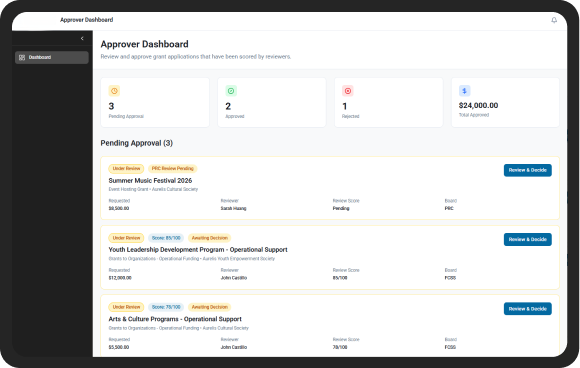580x368 pixels.
Task: Click the red Rejected icon
Action: [348, 91]
